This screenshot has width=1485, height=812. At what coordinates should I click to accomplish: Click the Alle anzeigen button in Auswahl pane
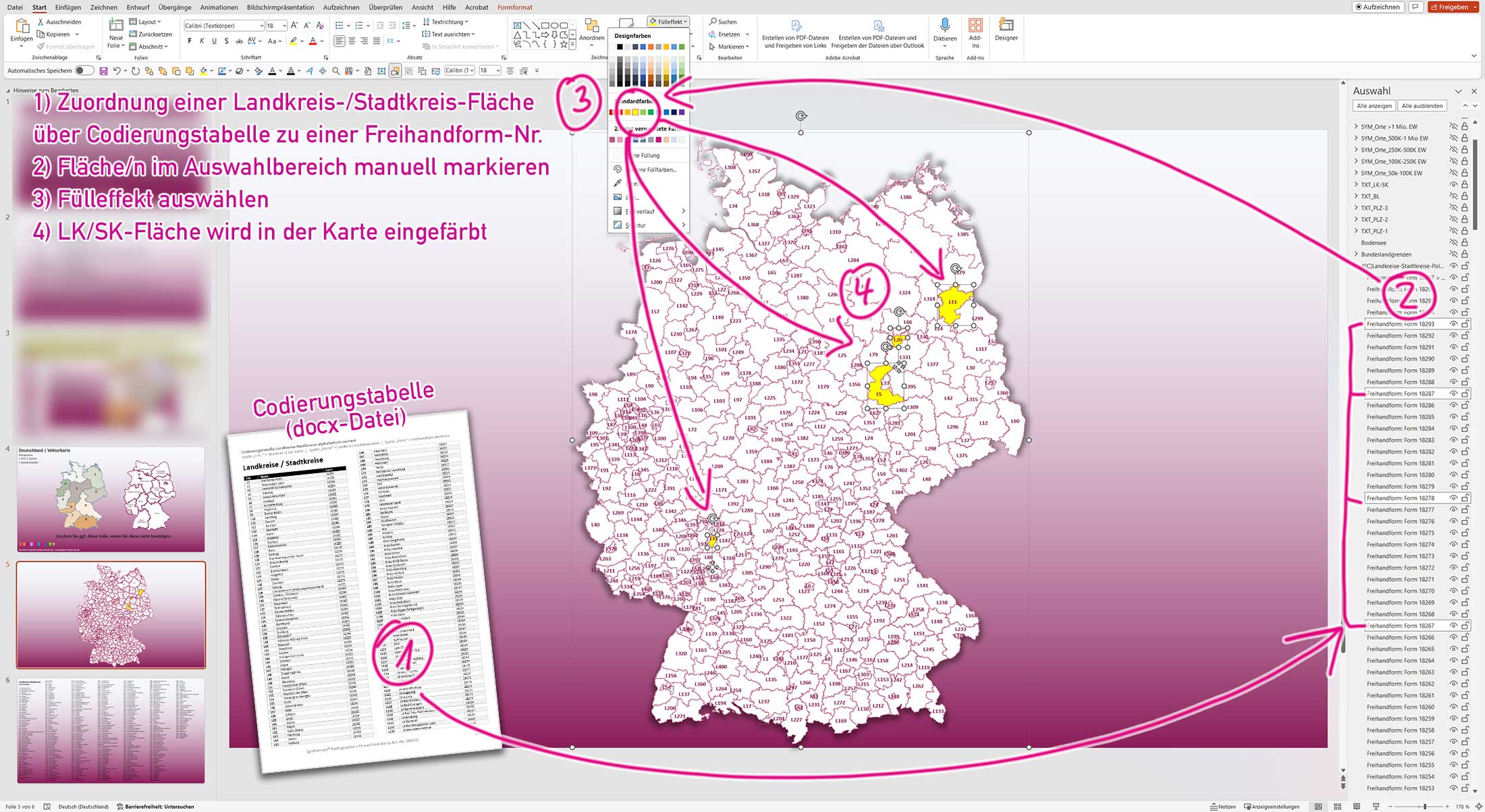click(x=1374, y=105)
